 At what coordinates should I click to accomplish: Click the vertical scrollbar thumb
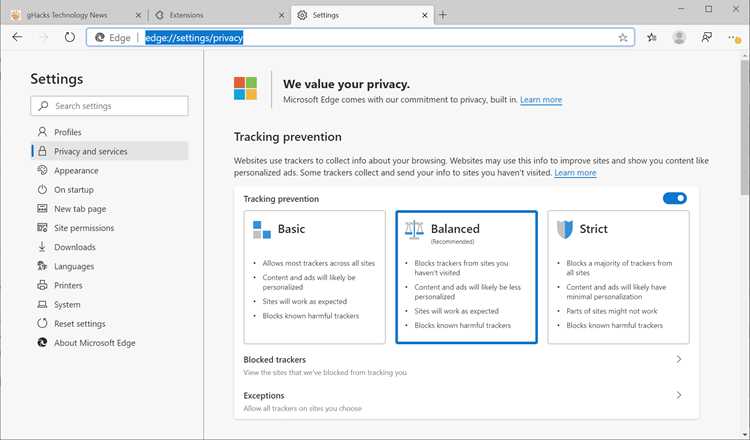(x=745, y=127)
